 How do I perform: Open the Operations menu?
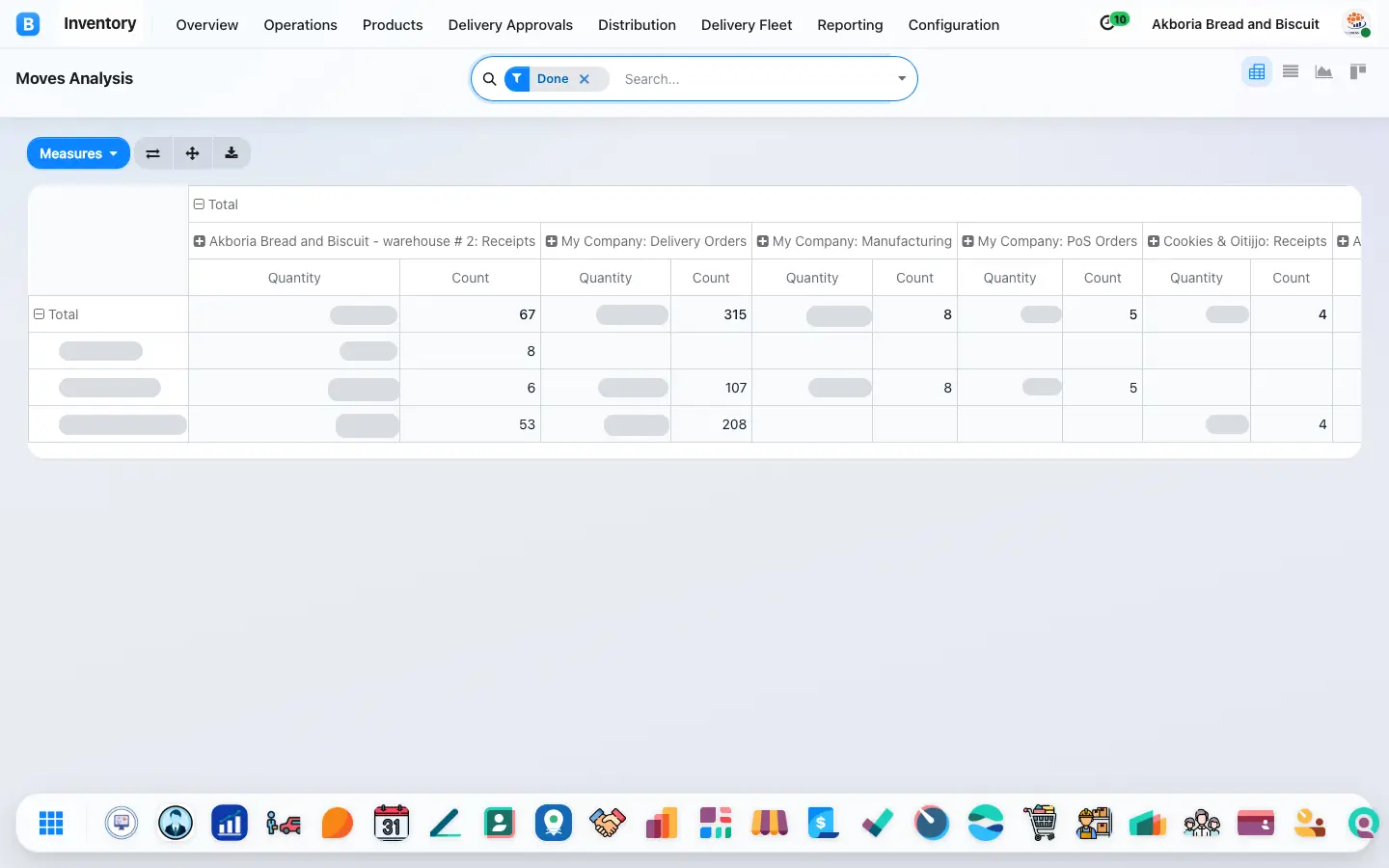pos(301,25)
